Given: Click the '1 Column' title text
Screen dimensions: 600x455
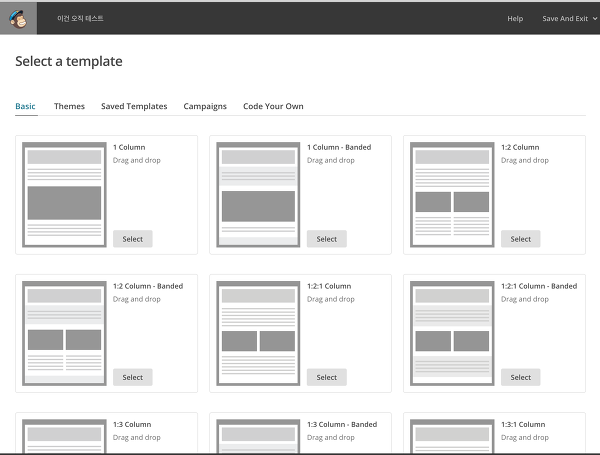Looking at the screenshot, I should click(129, 147).
